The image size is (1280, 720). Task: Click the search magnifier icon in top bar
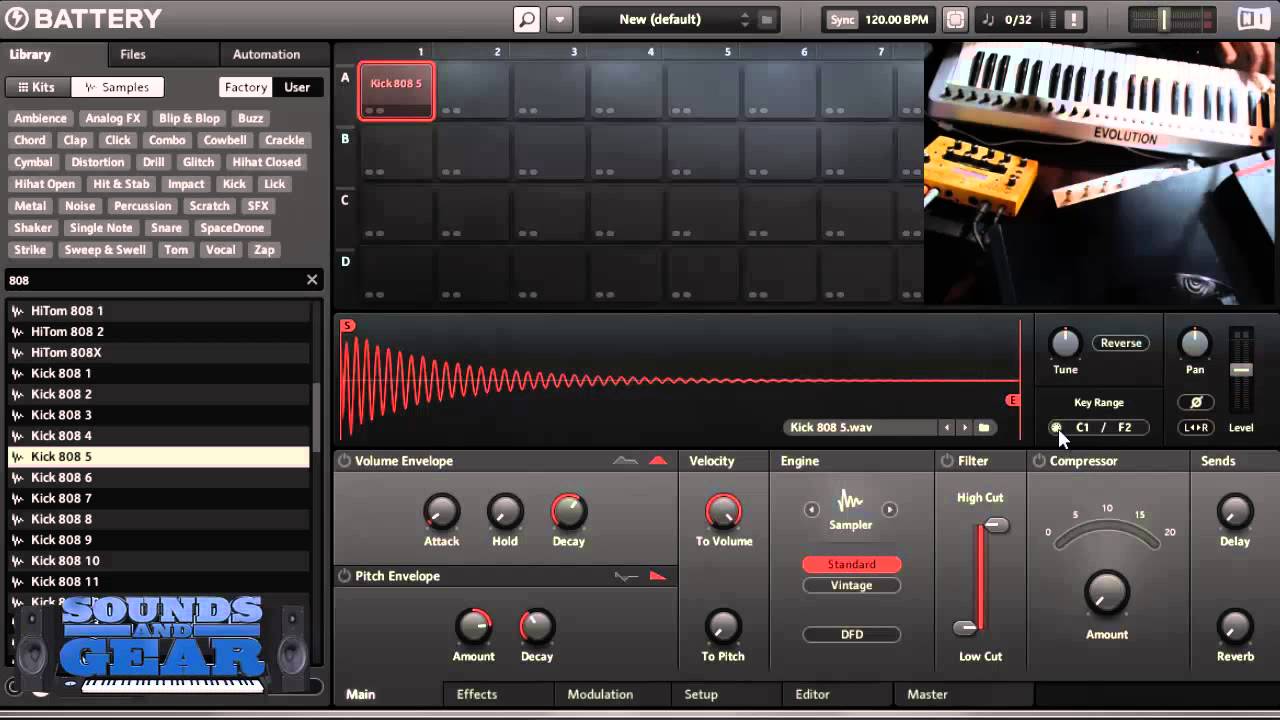coord(526,19)
